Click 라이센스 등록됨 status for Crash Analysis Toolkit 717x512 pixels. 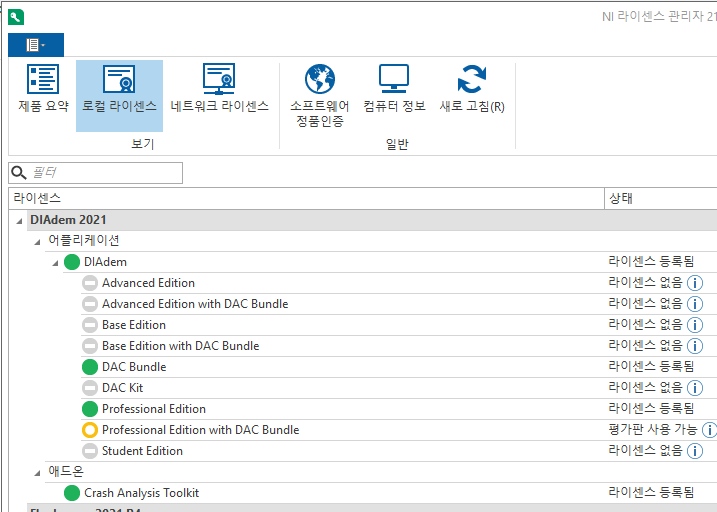(651, 493)
